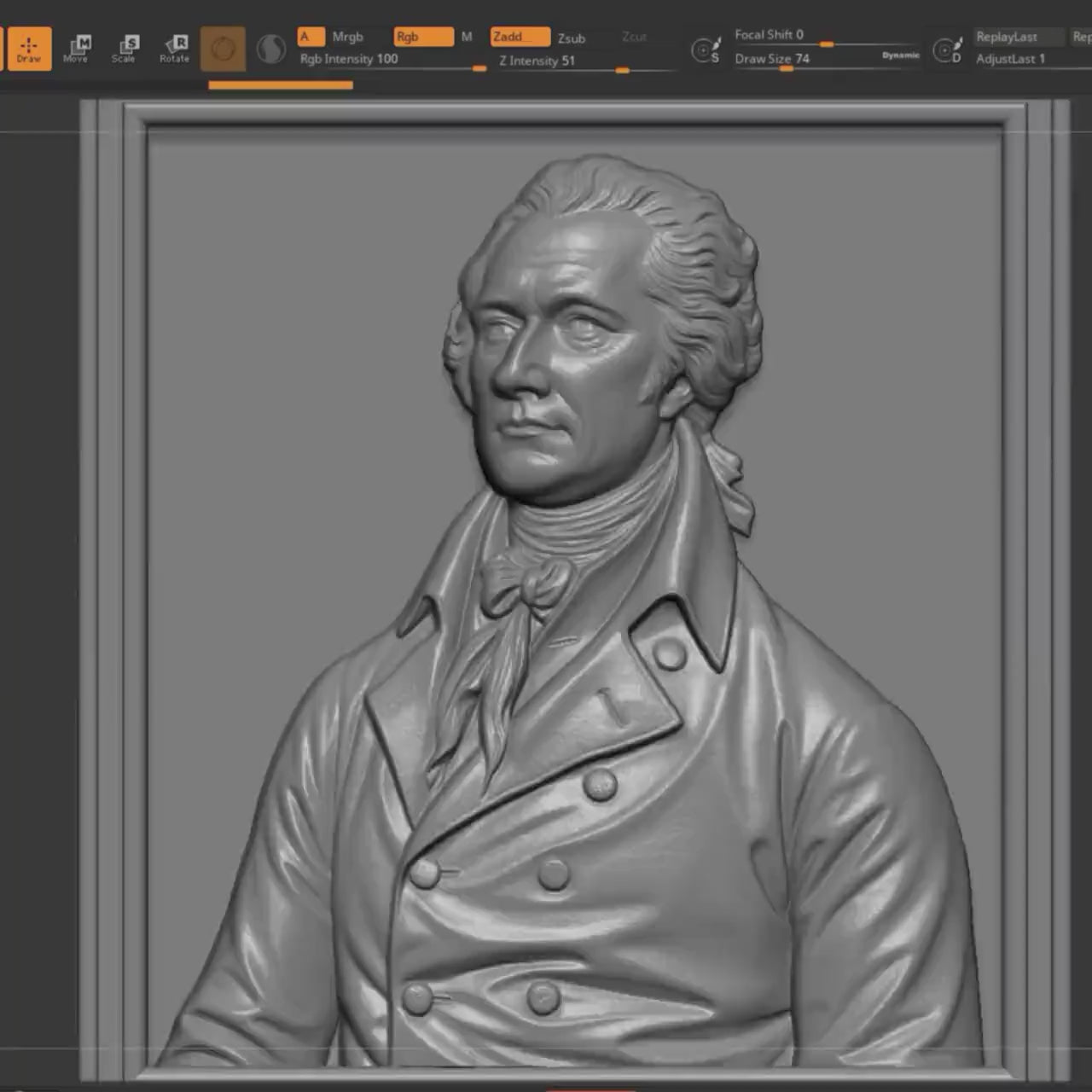The width and height of the screenshot is (1092, 1092).
Task: Click the brush icon marked D
Action: coord(948,50)
